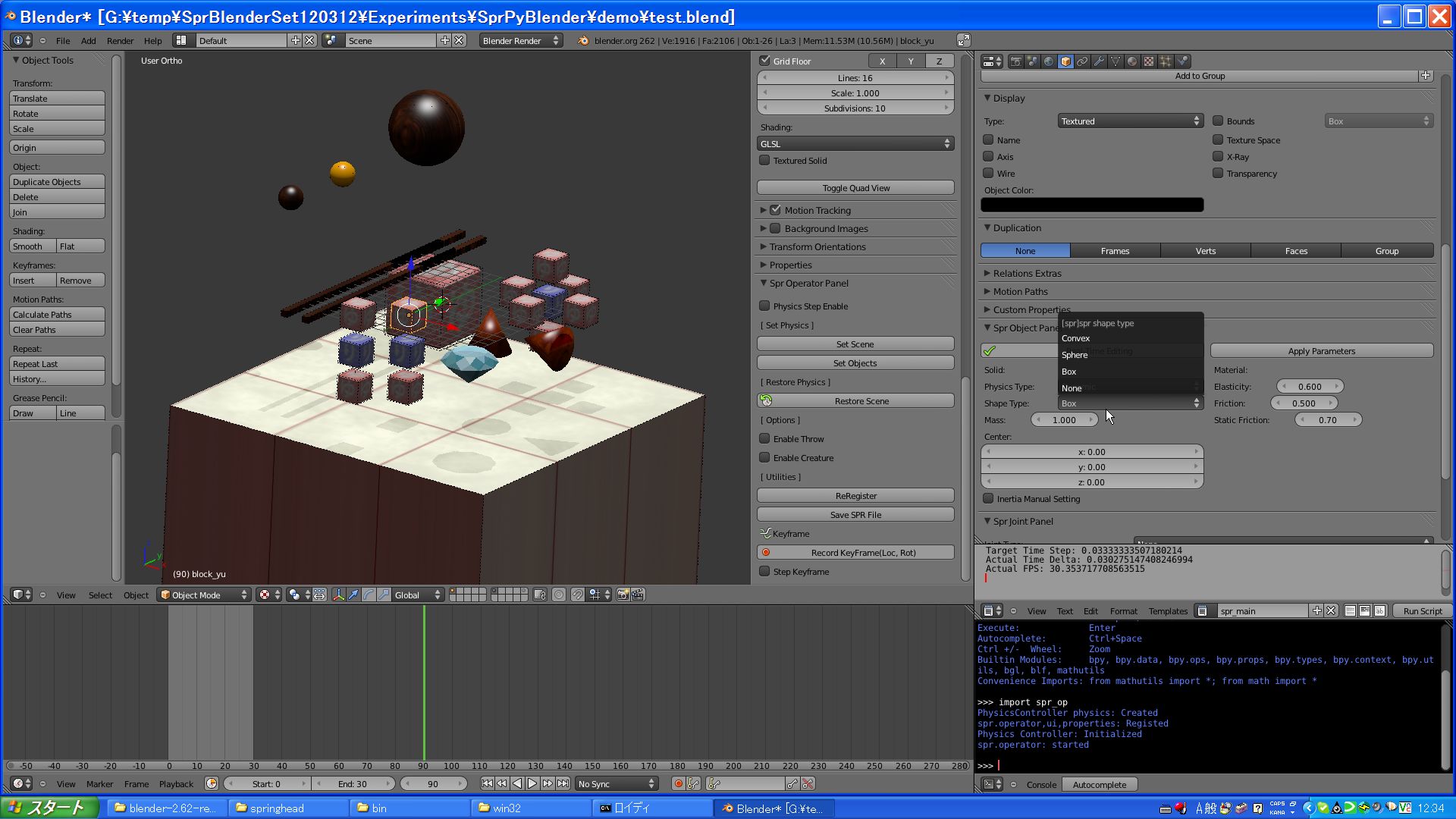Viewport: 1456px width, 819px height.
Task: Expand the Relations Extras panel
Action: click(987, 273)
